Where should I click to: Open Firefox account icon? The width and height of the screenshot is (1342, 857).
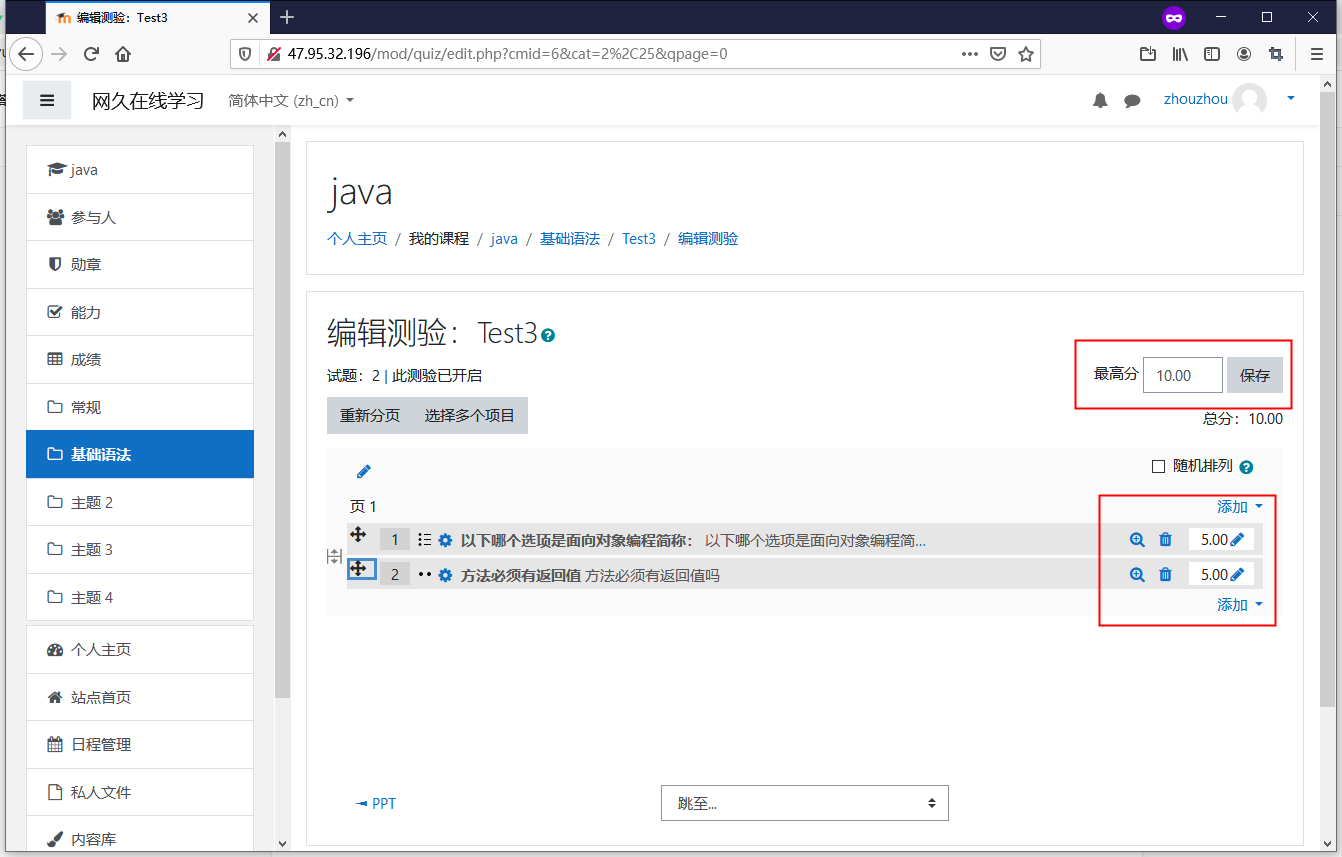(1244, 54)
